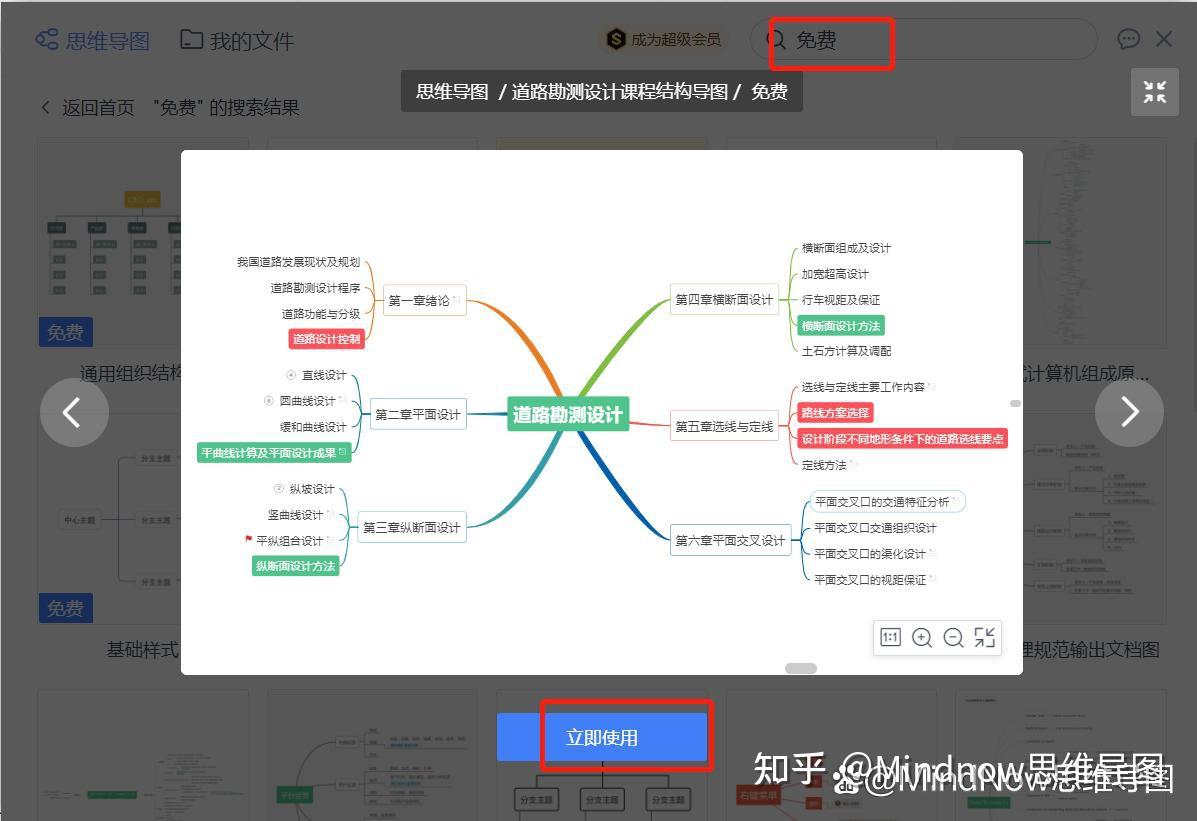Viewport: 1197px width, 821px height.
Task: Click circle marker beside 纵坡设计
Action: (279, 488)
